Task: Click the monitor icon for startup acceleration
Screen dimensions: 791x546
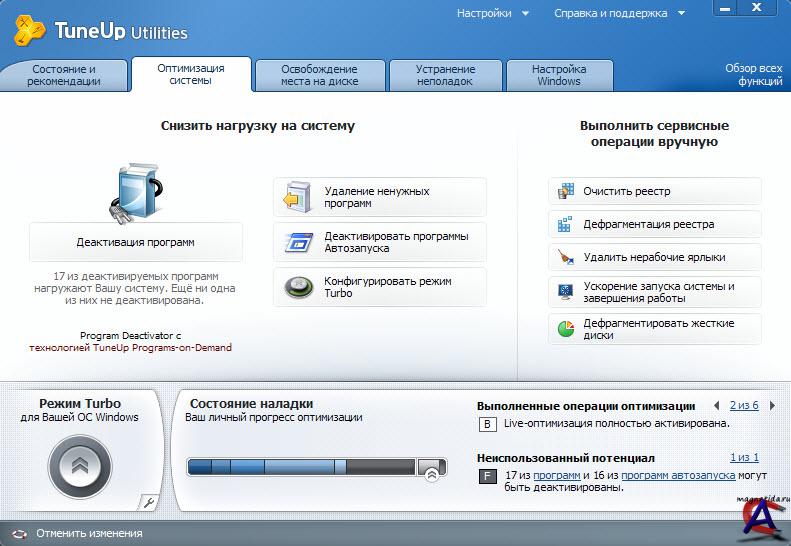Action: 565,292
